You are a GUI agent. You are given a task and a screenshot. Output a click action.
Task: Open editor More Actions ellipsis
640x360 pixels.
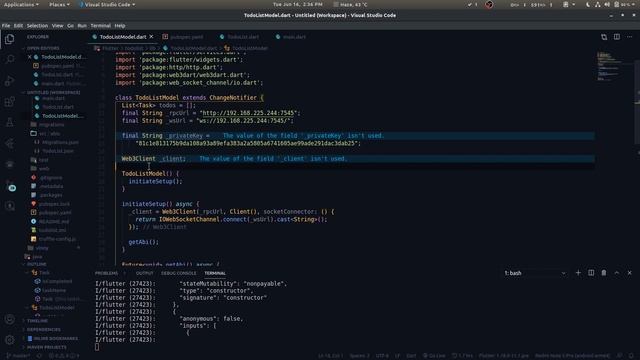[629, 37]
